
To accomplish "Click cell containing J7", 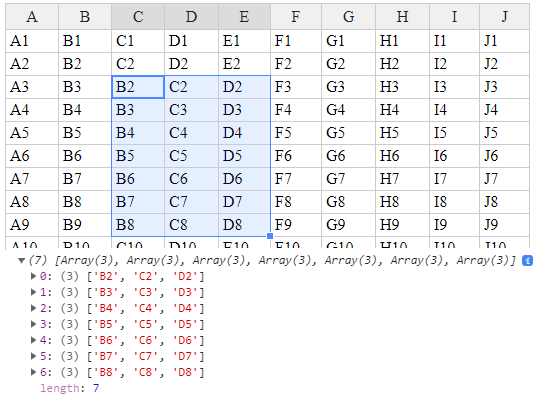I will pos(504,178).
